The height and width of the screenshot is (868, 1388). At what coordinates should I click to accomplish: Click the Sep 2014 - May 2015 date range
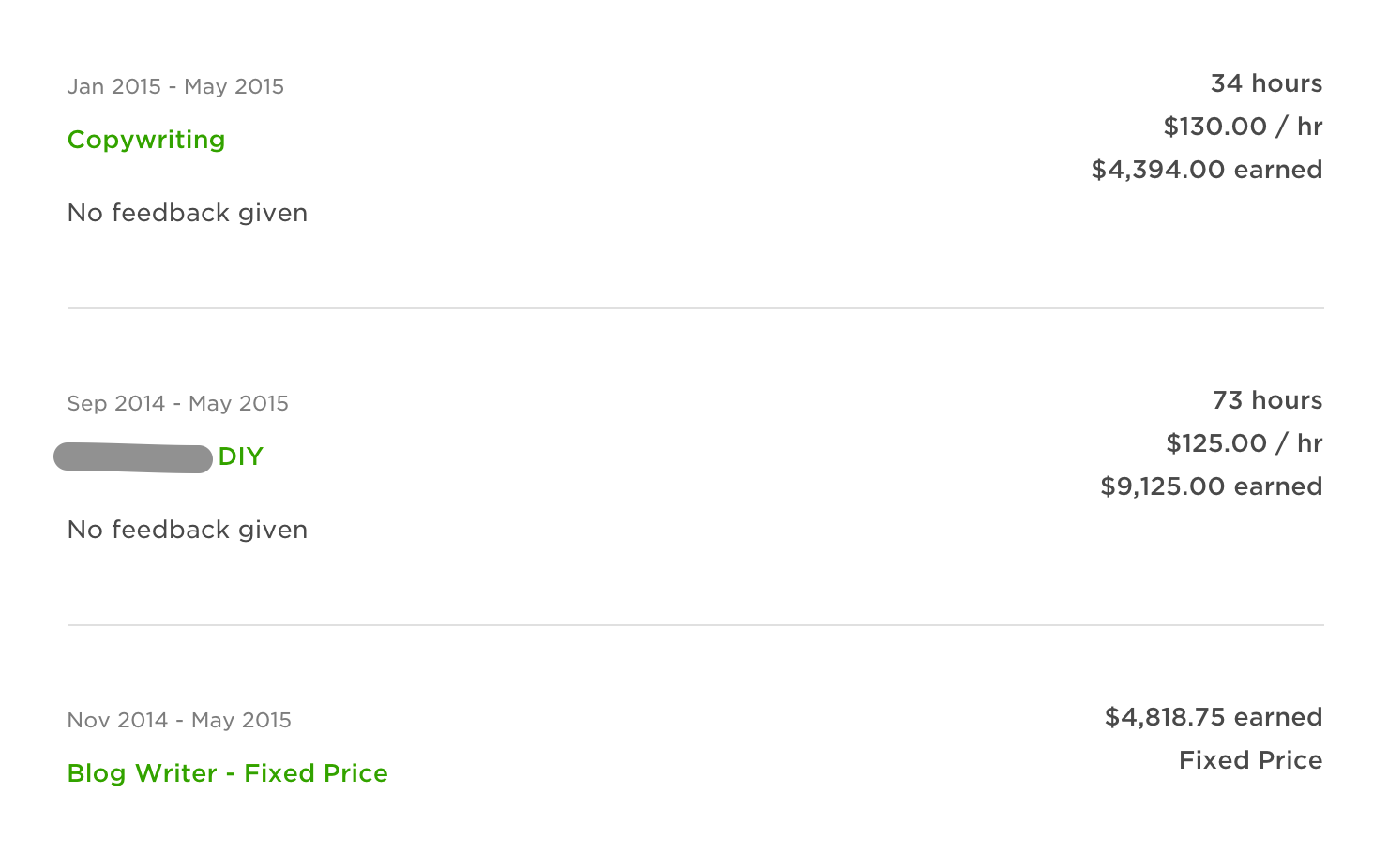pyautogui.click(x=177, y=403)
